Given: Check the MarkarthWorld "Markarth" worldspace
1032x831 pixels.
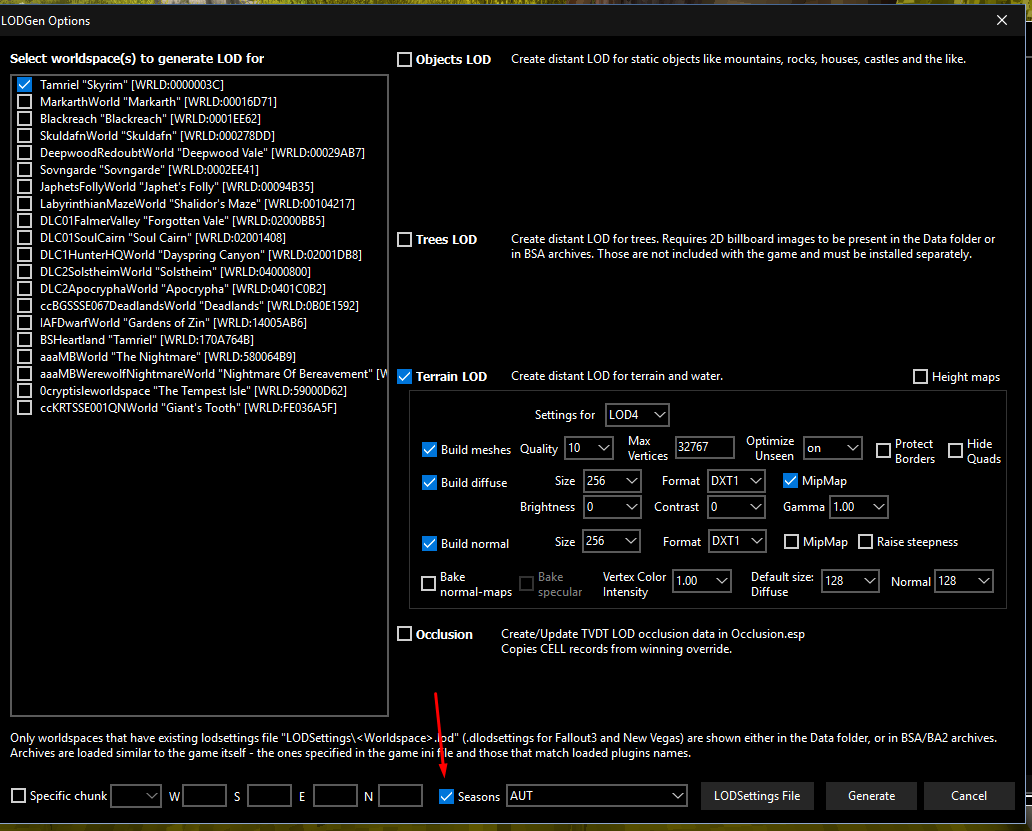Looking at the screenshot, I should tap(24, 102).
